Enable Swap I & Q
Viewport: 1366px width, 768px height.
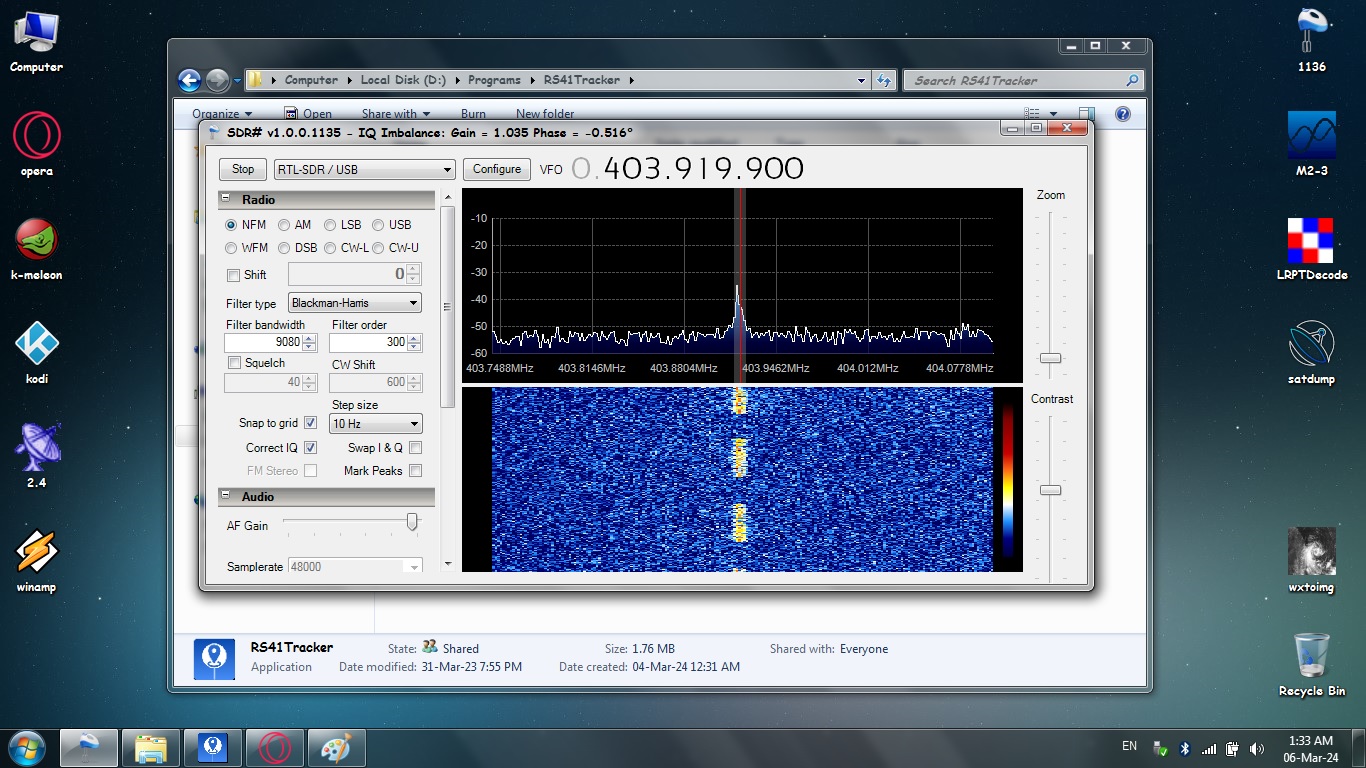(x=415, y=448)
